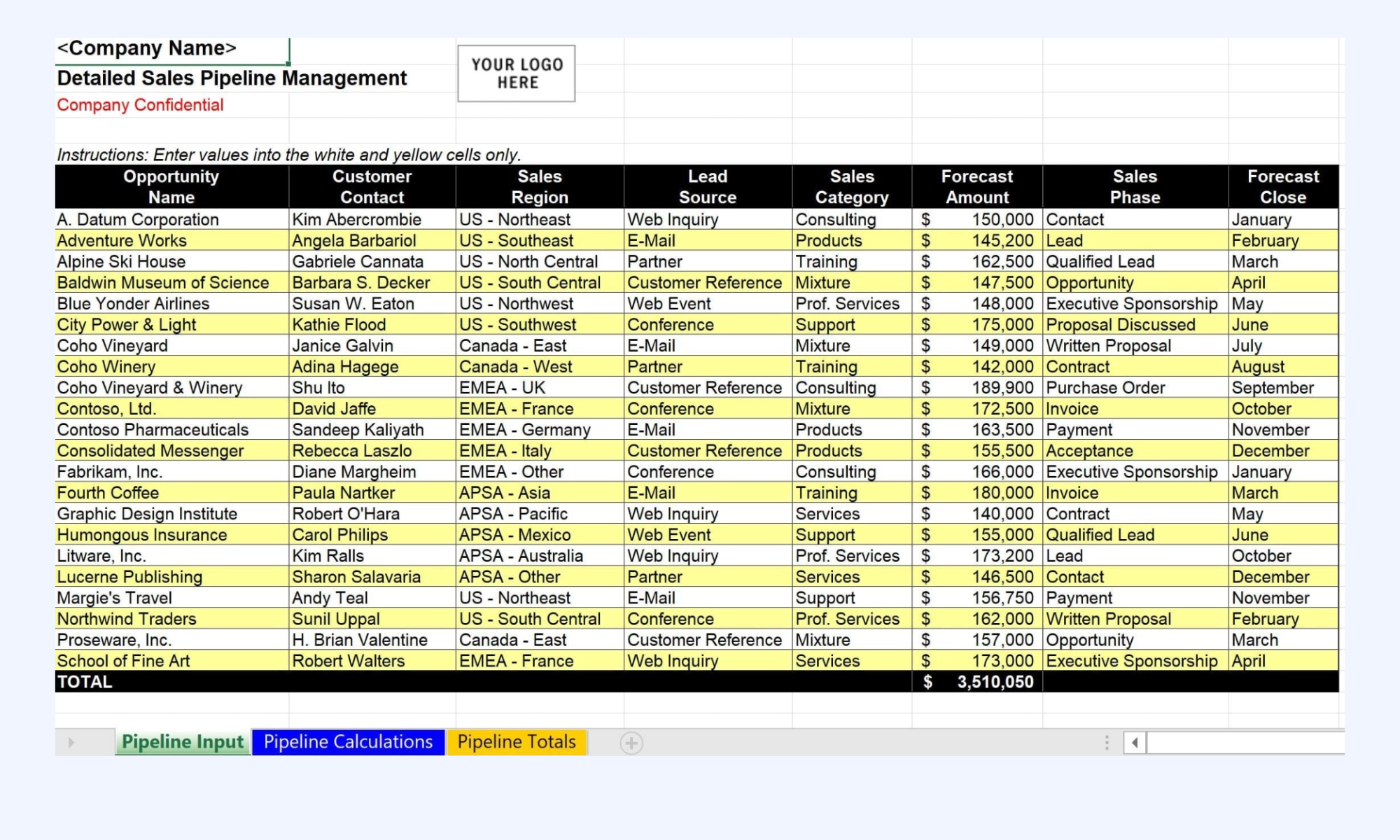
Task: Click the Instructions text line
Action: tap(288, 155)
